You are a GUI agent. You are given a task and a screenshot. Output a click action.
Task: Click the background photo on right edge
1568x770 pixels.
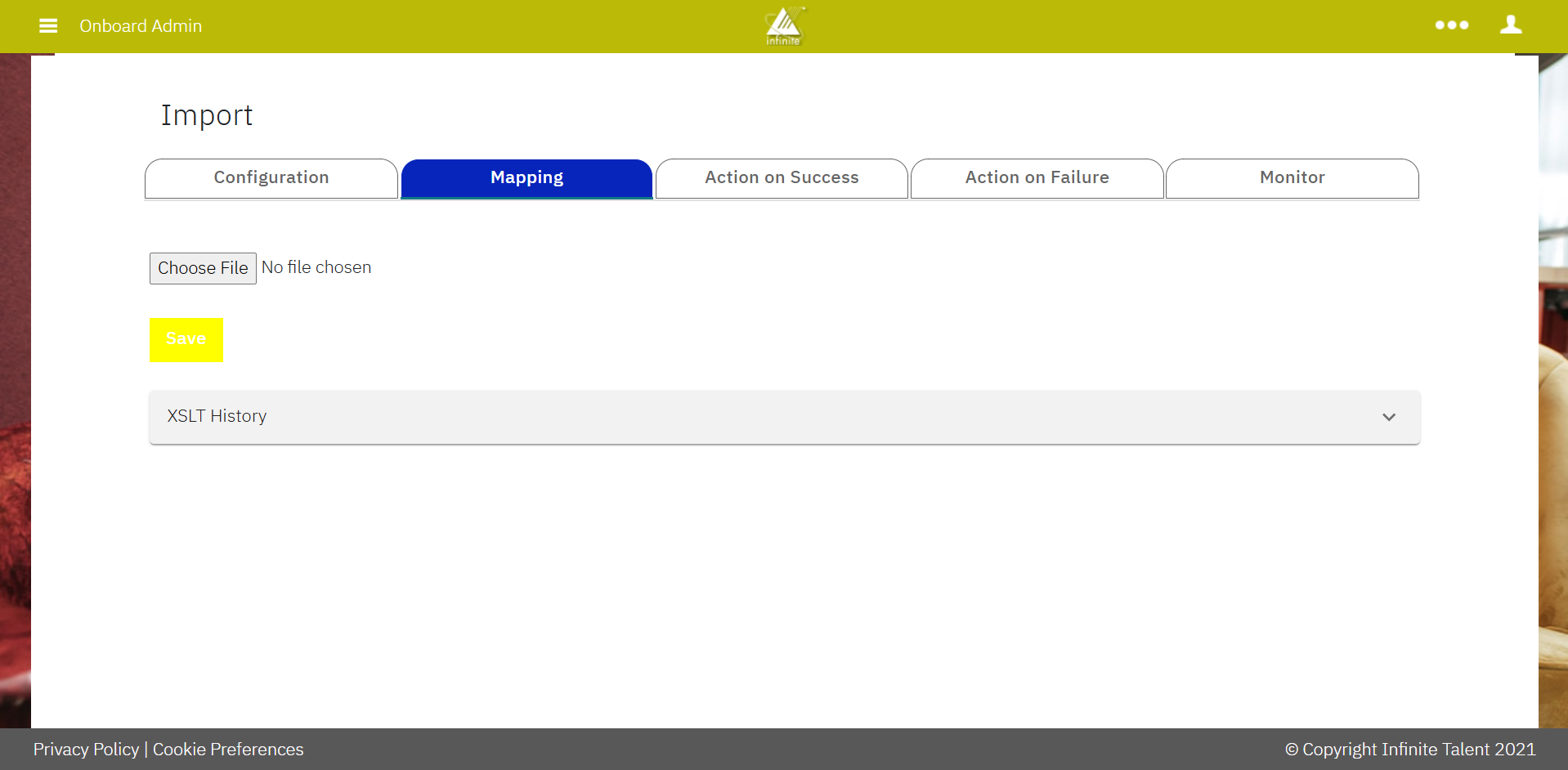1553,409
